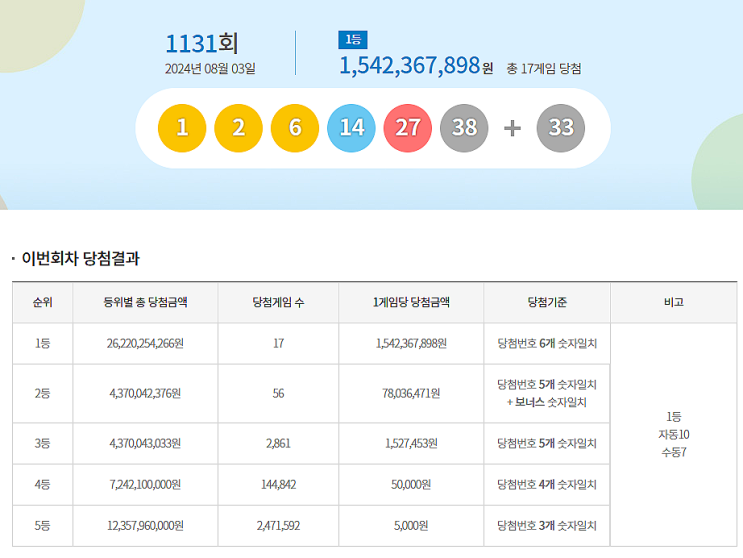Click total prize 4,370,042,376원 cell
This screenshot has height=558, width=743.
click(145, 394)
